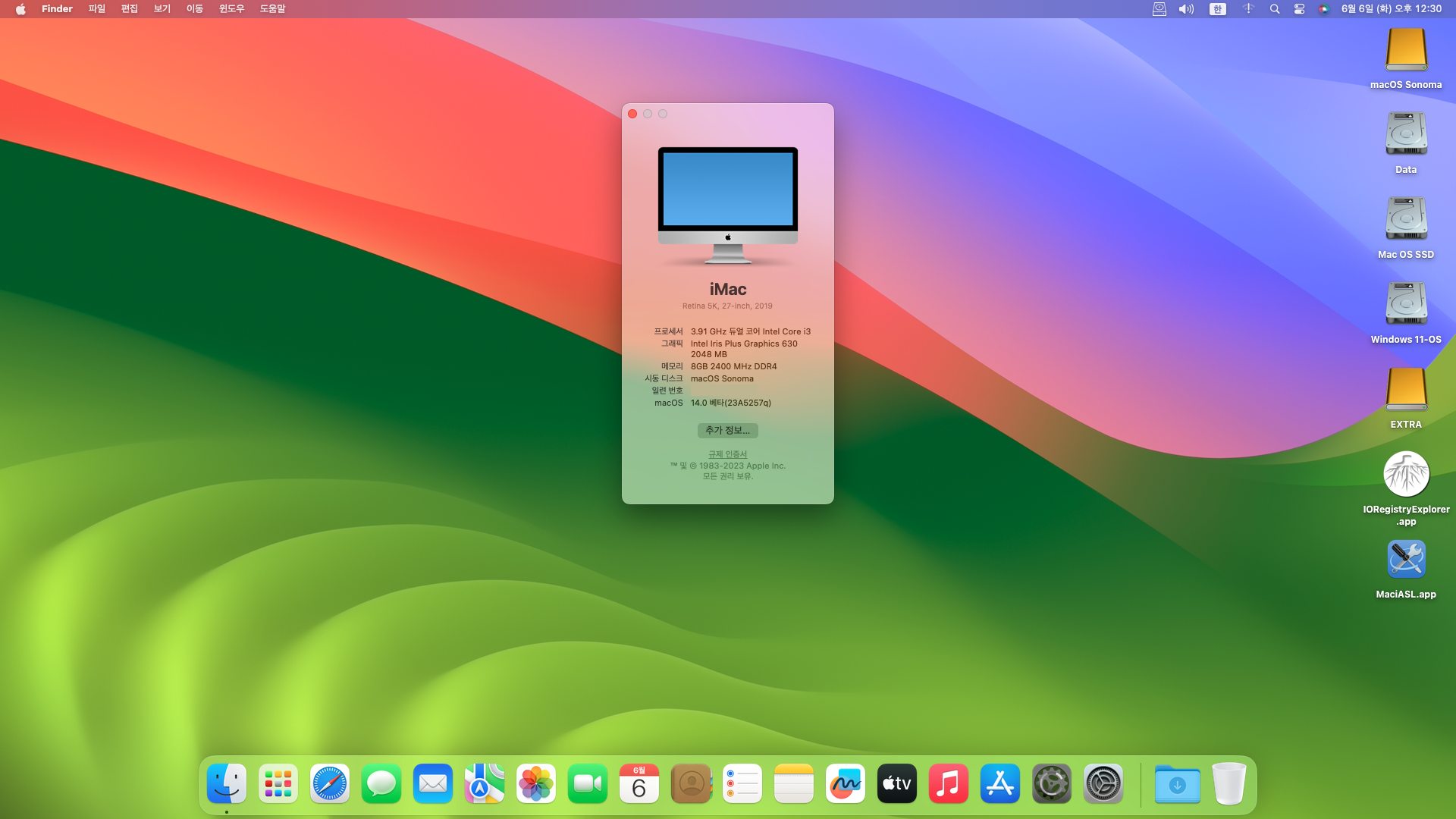Click the processor text 3.91 GHz 듀얼 코어 Intel Core i3
This screenshot has width=1456, height=819.
751,331
